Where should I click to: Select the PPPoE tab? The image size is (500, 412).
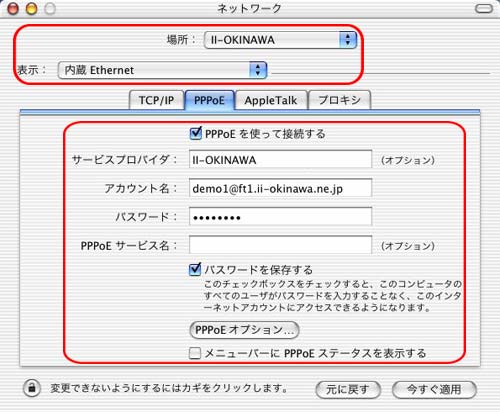click(209, 100)
